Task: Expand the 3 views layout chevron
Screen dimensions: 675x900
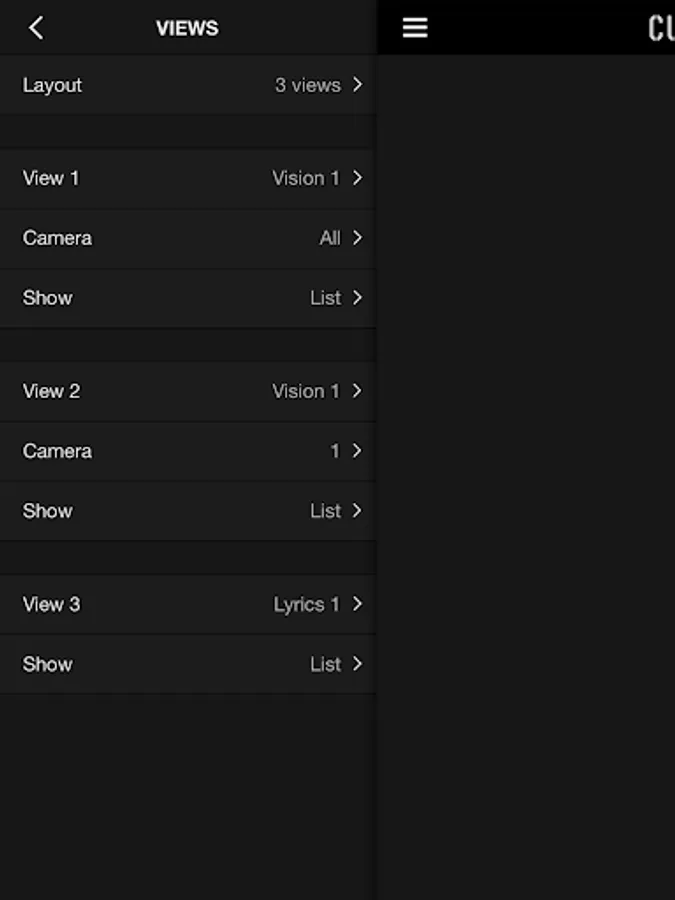Action: [x=357, y=85]
